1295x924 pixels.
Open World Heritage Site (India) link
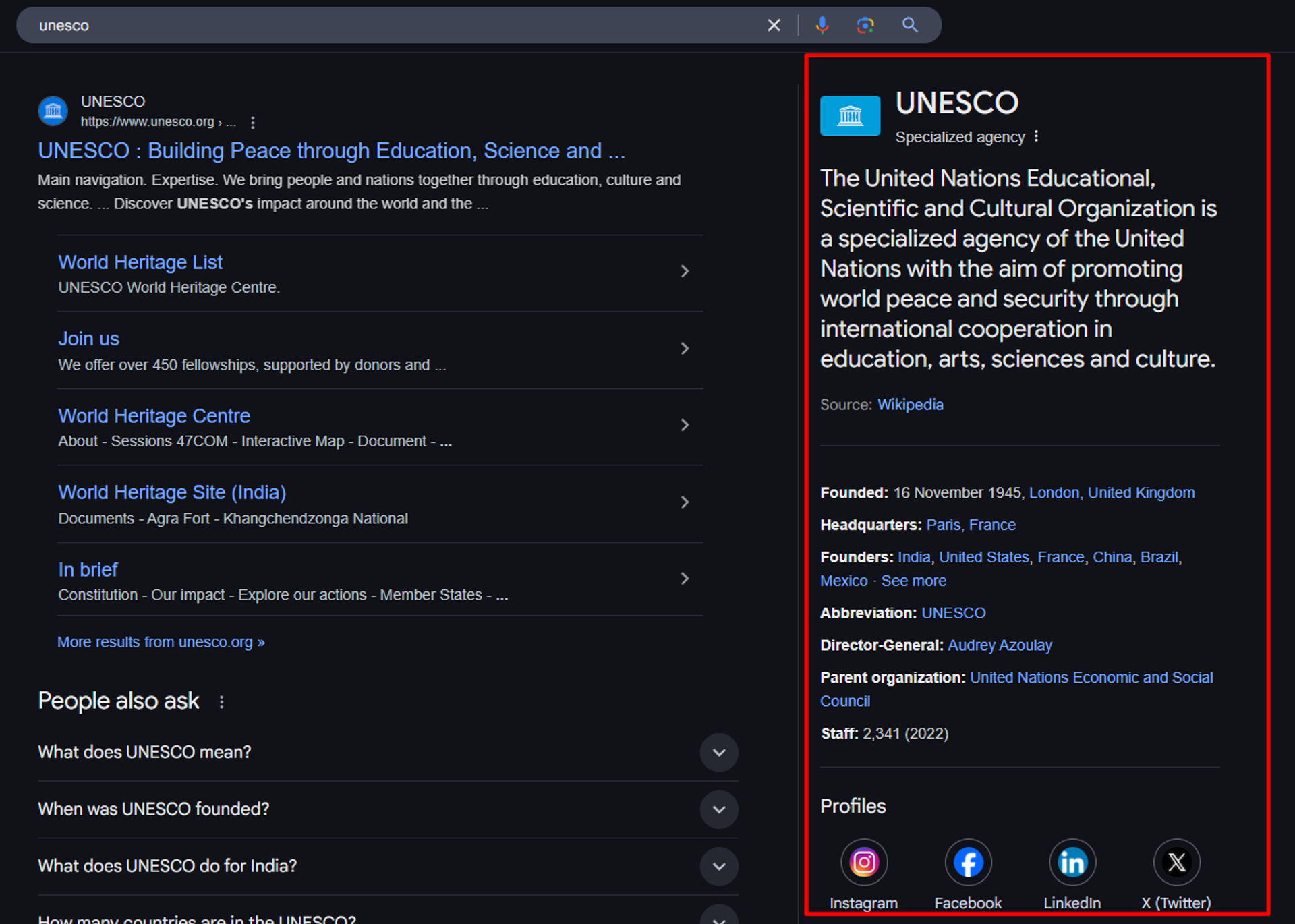pos(172,493)
